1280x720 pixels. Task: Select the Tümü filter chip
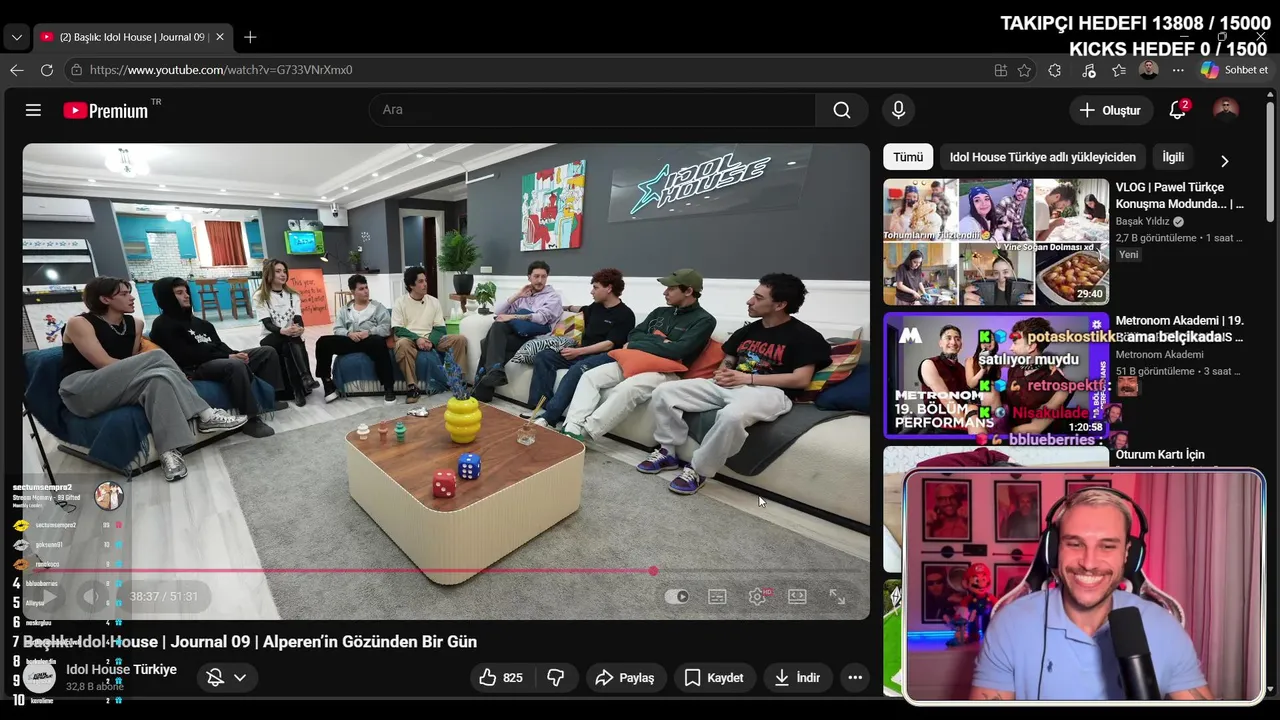[x=908, y=157]
